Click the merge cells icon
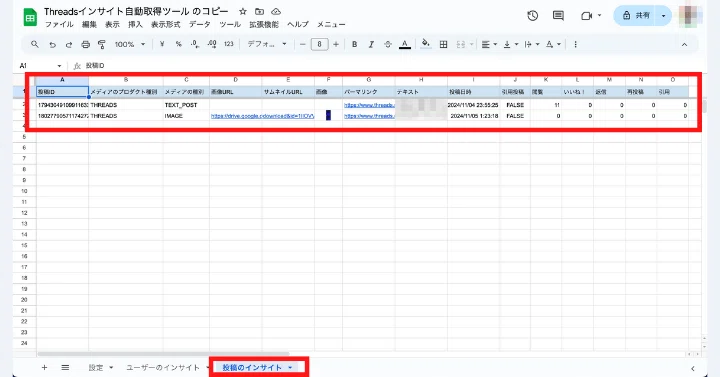This screenshot has height=377, width=720. [x=461, y=44]
